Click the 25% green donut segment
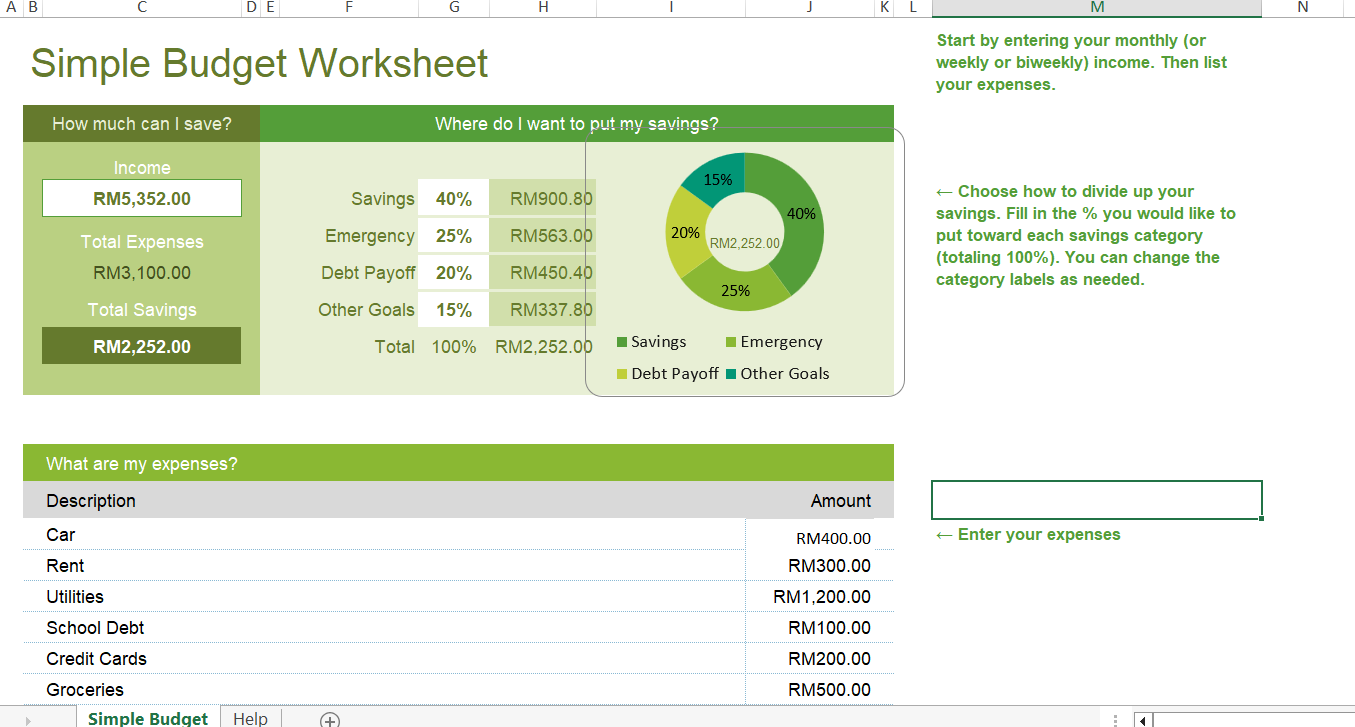The width and height of the screenshot is (1355, 727). pyautogui.click(x=738, y=288)
